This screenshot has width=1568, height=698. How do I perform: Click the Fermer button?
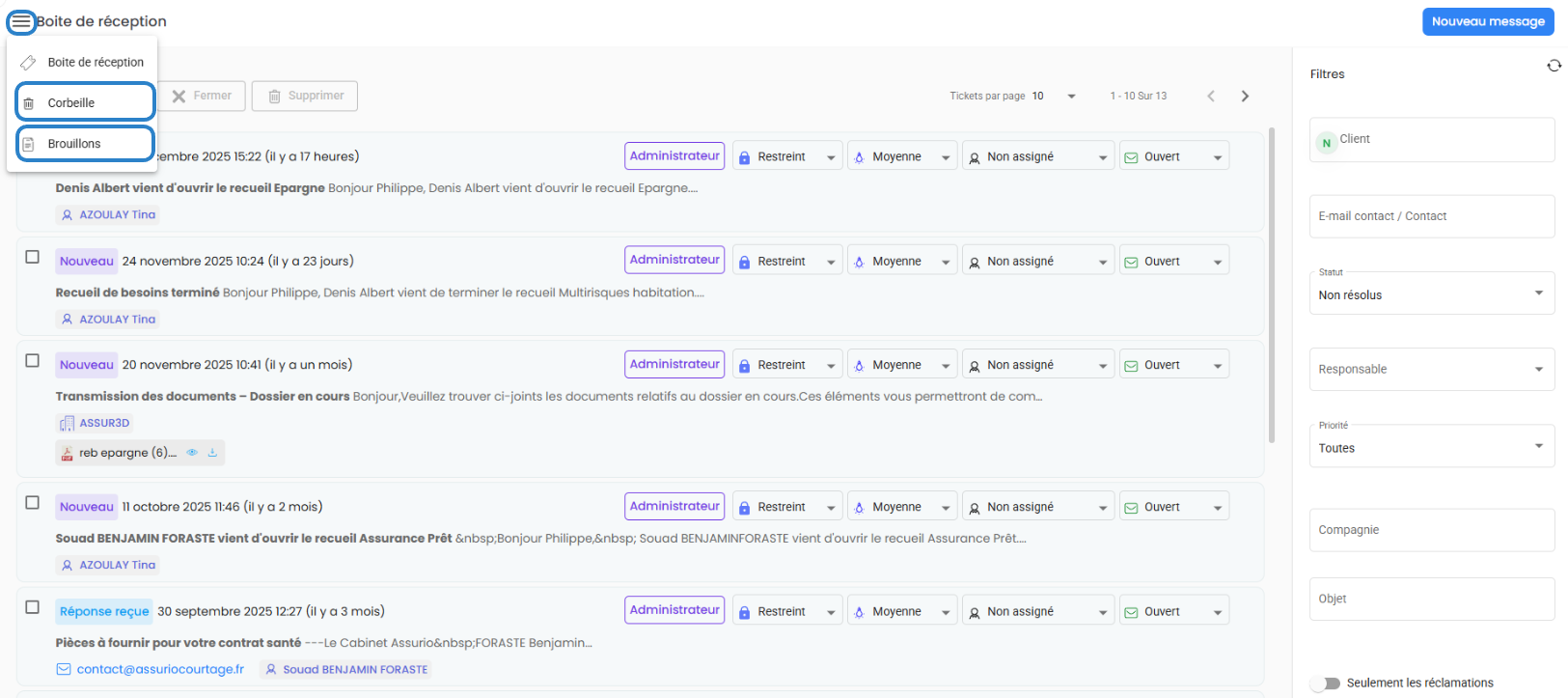[x=202, y=96]
